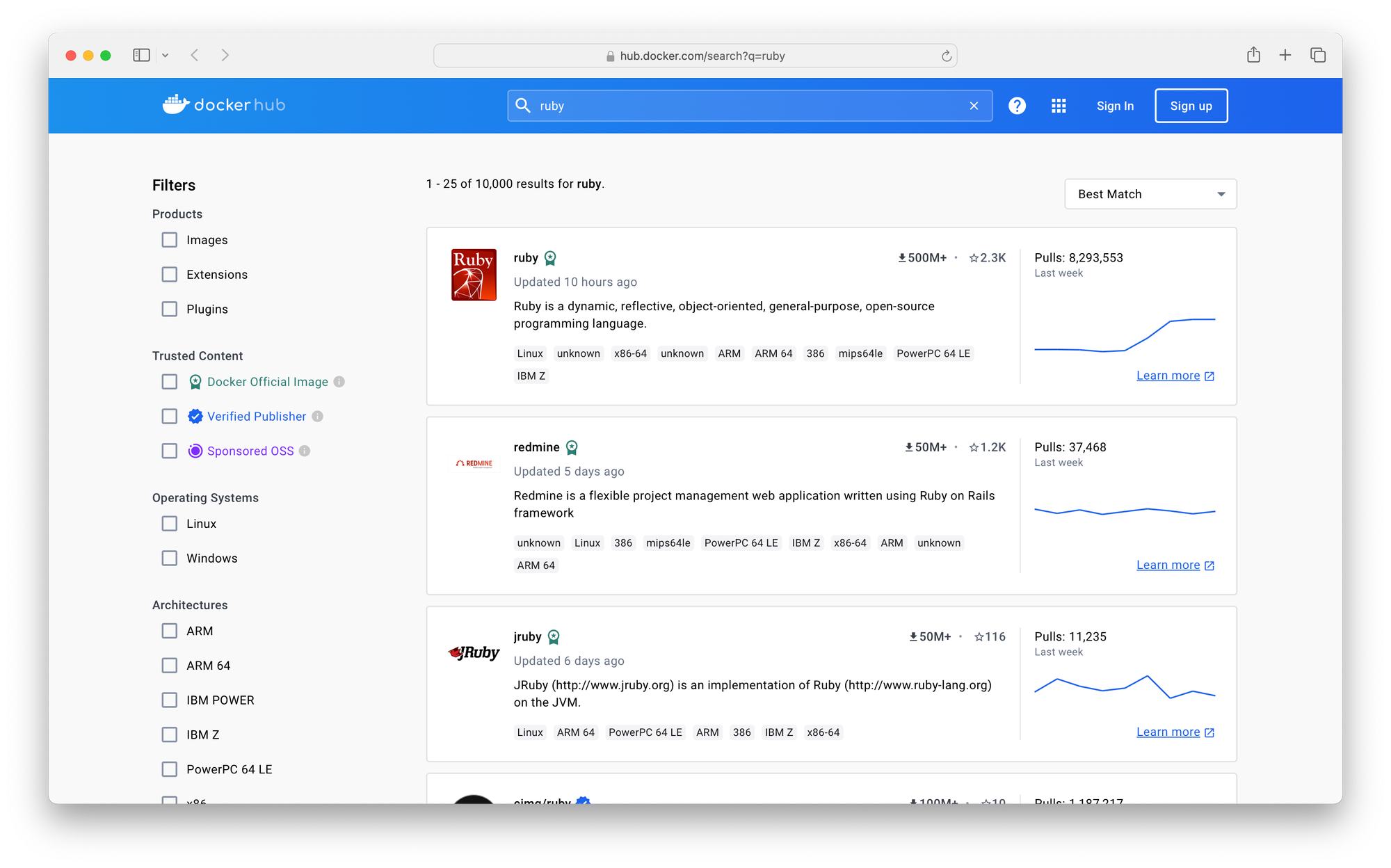
Task: Click the help (?) icon
Action: click(x=1017, y=105)
